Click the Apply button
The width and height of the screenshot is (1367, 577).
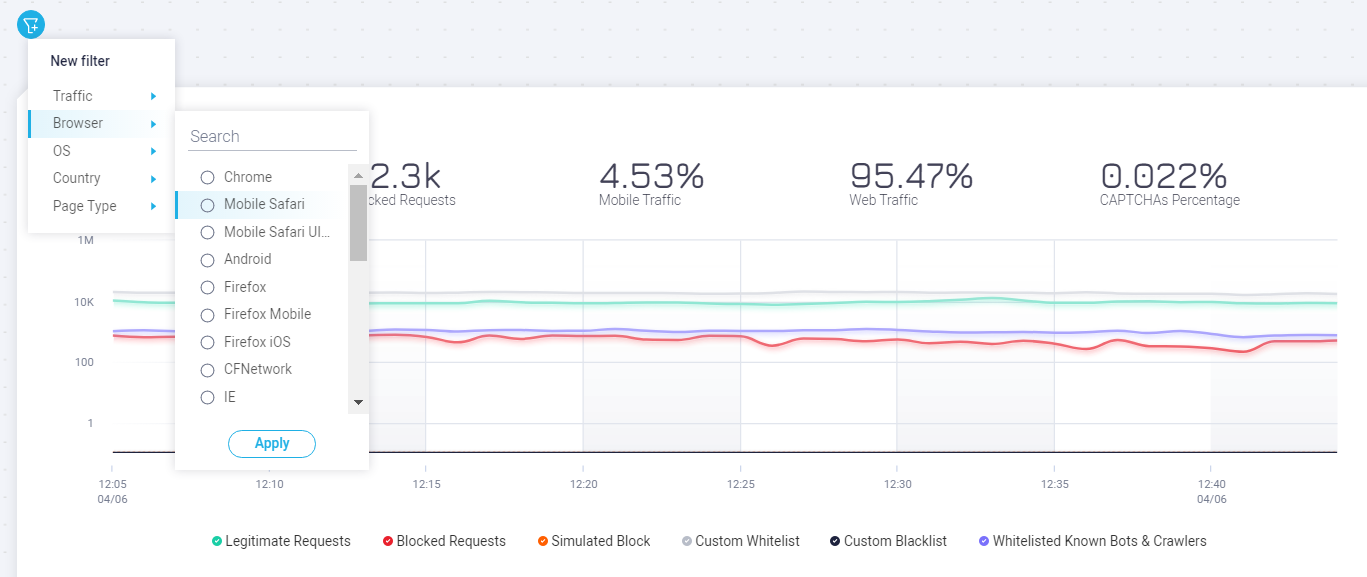[272, 443]
